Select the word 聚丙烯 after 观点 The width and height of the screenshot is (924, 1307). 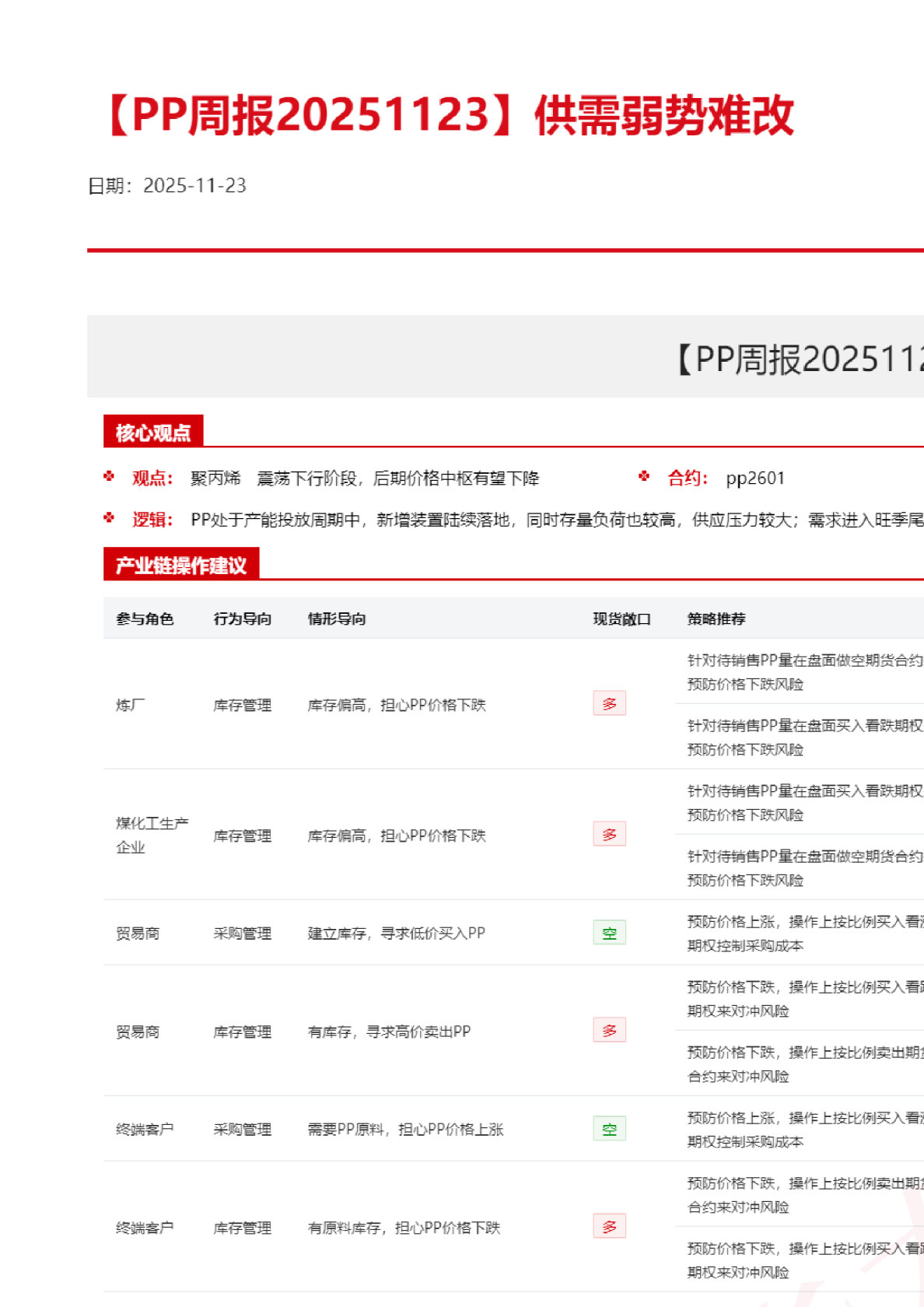click(215, 478)
